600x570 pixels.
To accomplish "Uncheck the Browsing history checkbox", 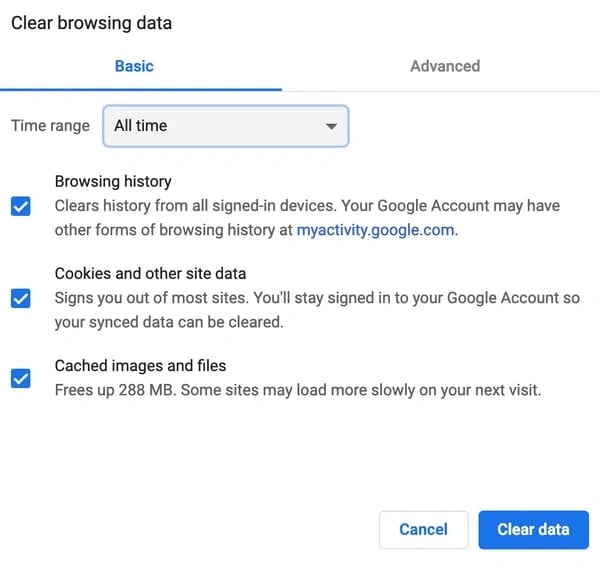I will point(21,206).
